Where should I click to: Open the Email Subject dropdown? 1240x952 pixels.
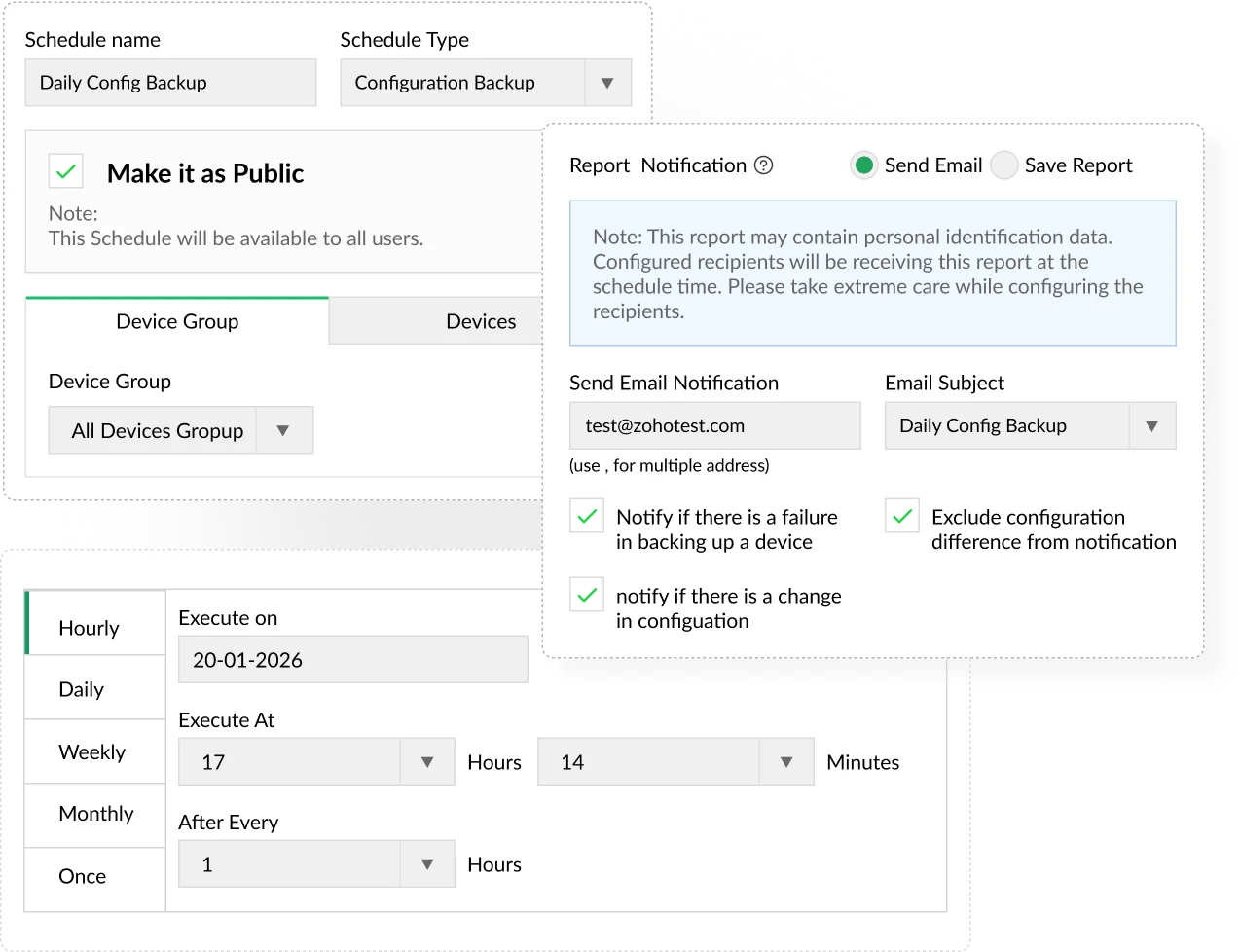click(1151, 425)
